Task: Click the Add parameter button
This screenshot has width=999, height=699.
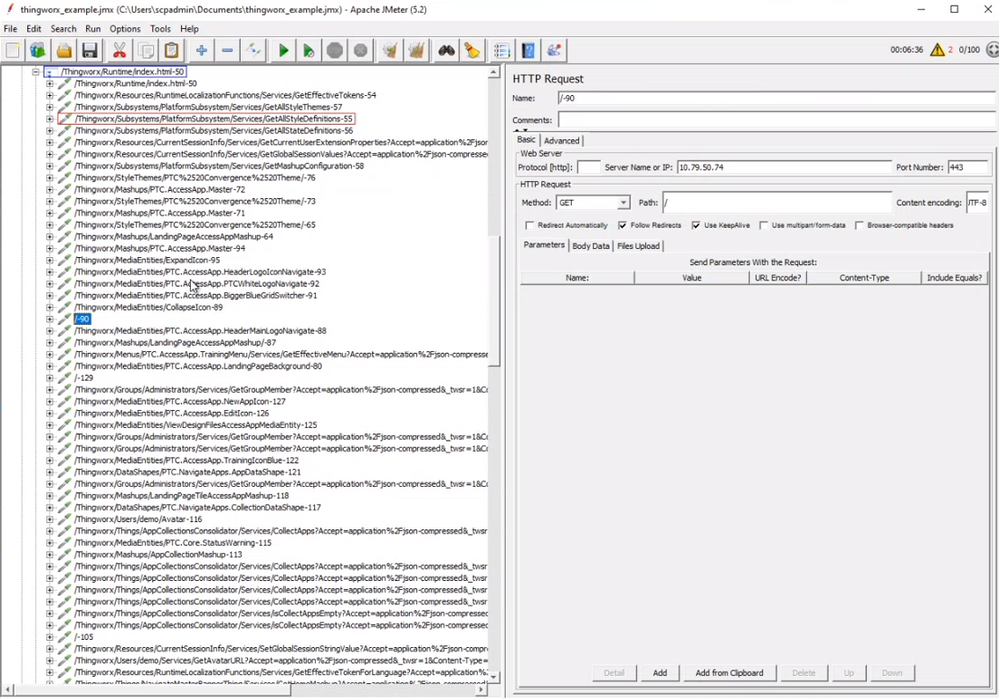Action: click(x=660, y=673)
